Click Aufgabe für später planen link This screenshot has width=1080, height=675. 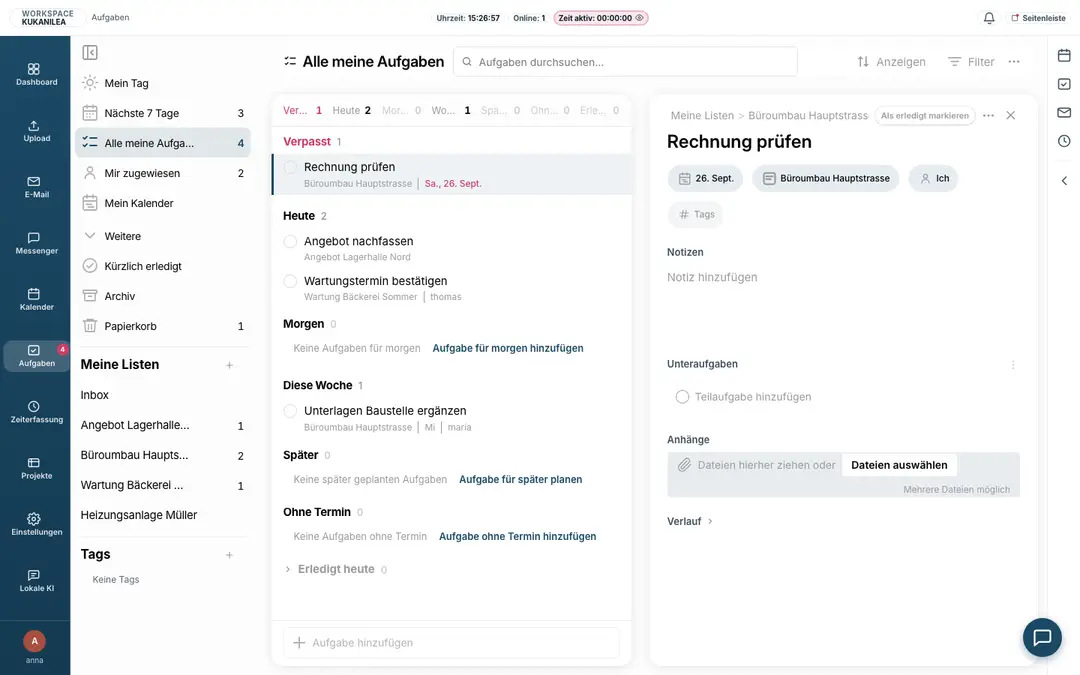520,479
